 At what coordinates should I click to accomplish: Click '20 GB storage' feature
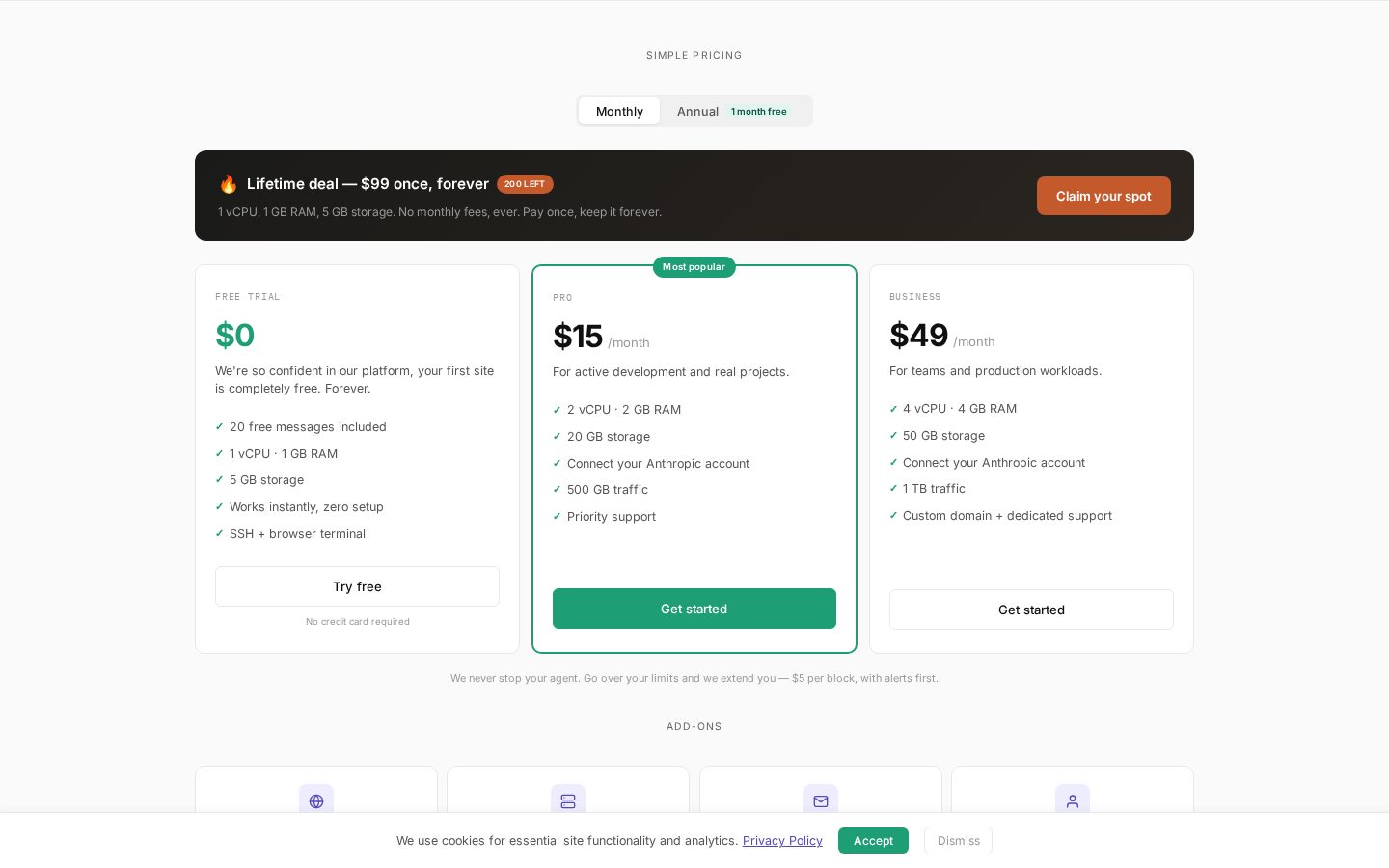609,436
